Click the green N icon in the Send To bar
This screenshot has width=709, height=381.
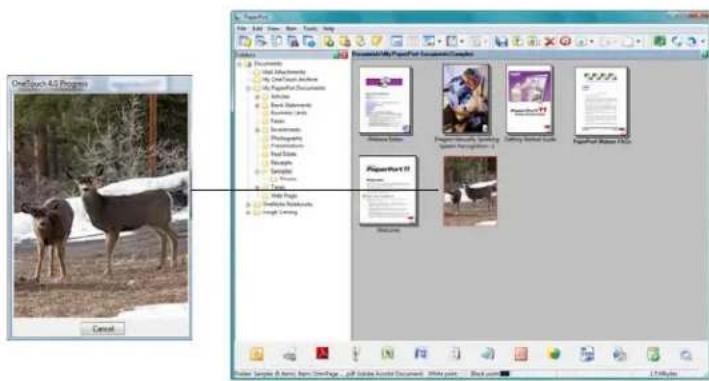pyautogui.click(x=387, y=353)
